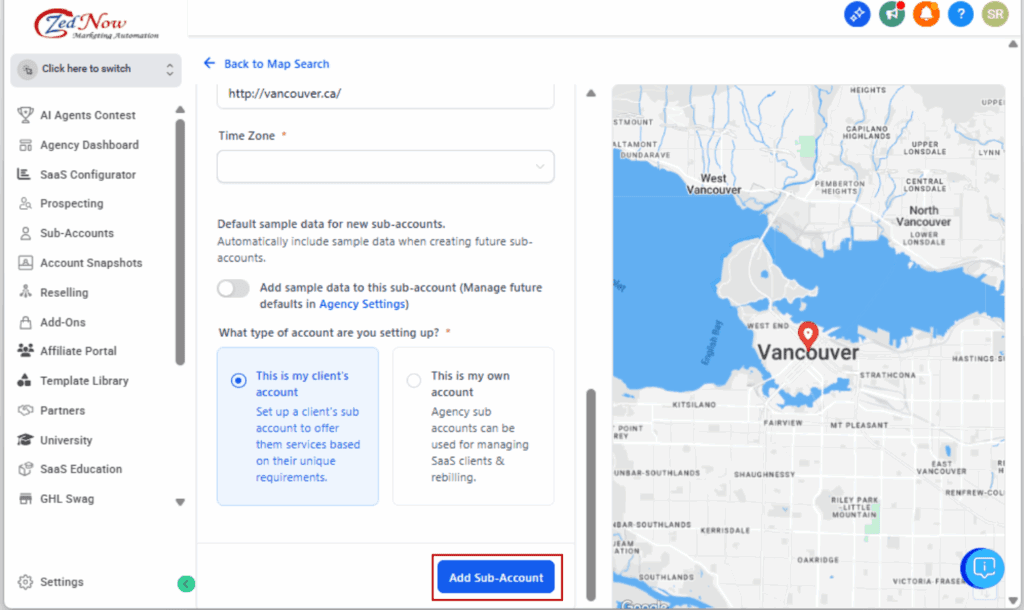Select the Agency Dashboard icon
Viewport: 1024px width, 610px height.
(25, 145)
